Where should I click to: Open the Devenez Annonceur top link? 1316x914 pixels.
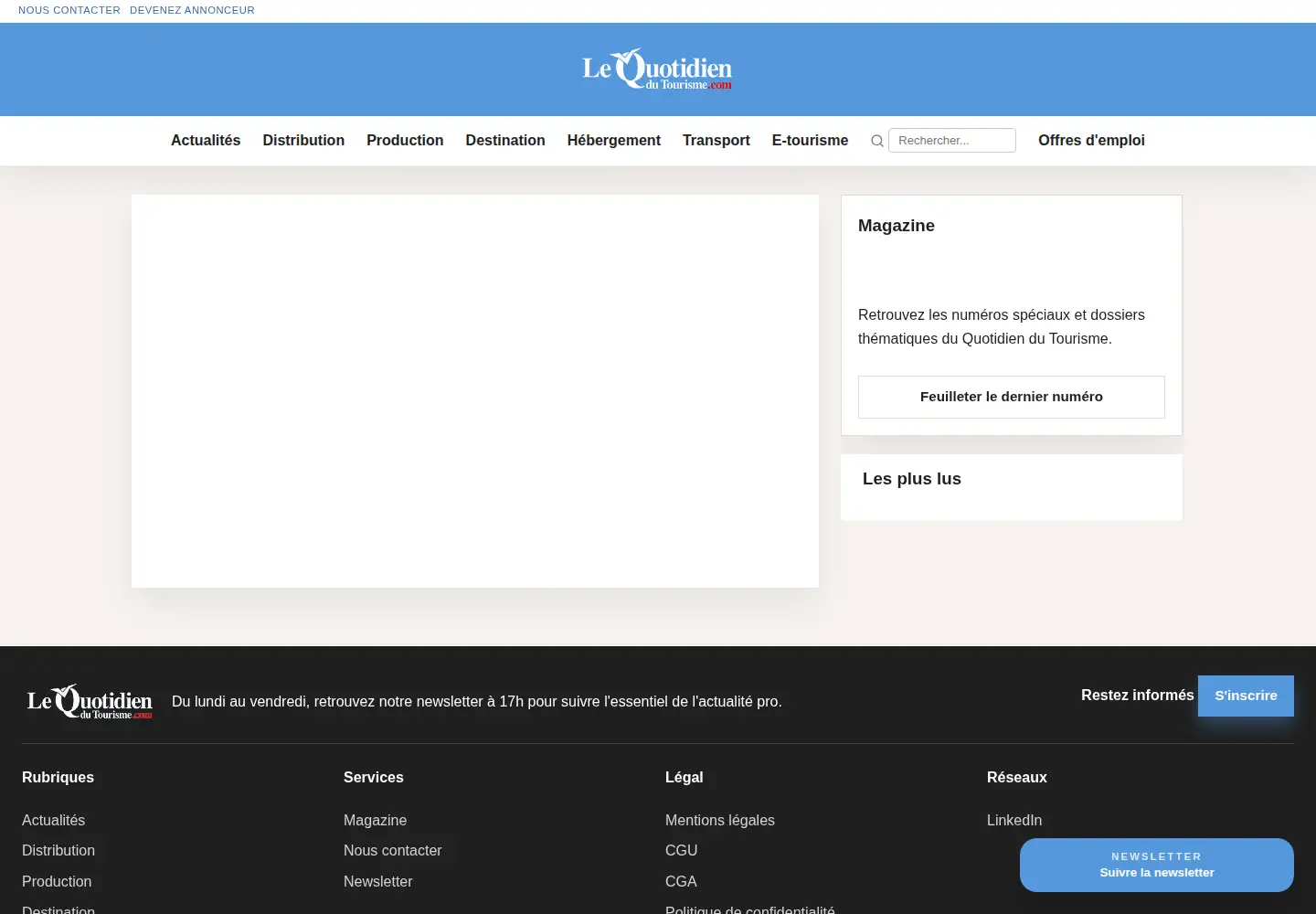(192, 10)
